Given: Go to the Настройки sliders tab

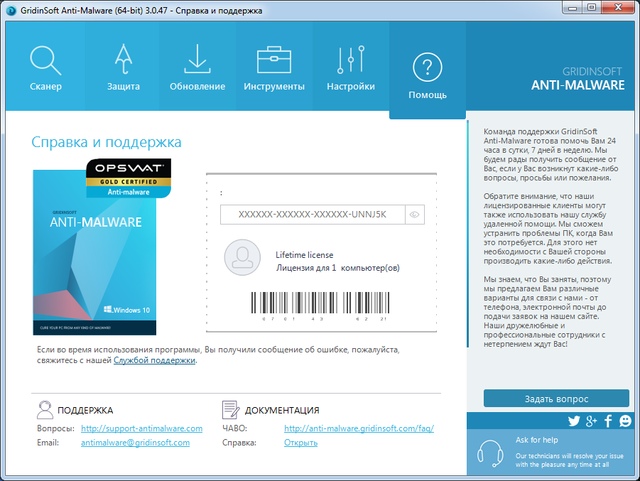Looking at the screenshot, I should [351, 68].
